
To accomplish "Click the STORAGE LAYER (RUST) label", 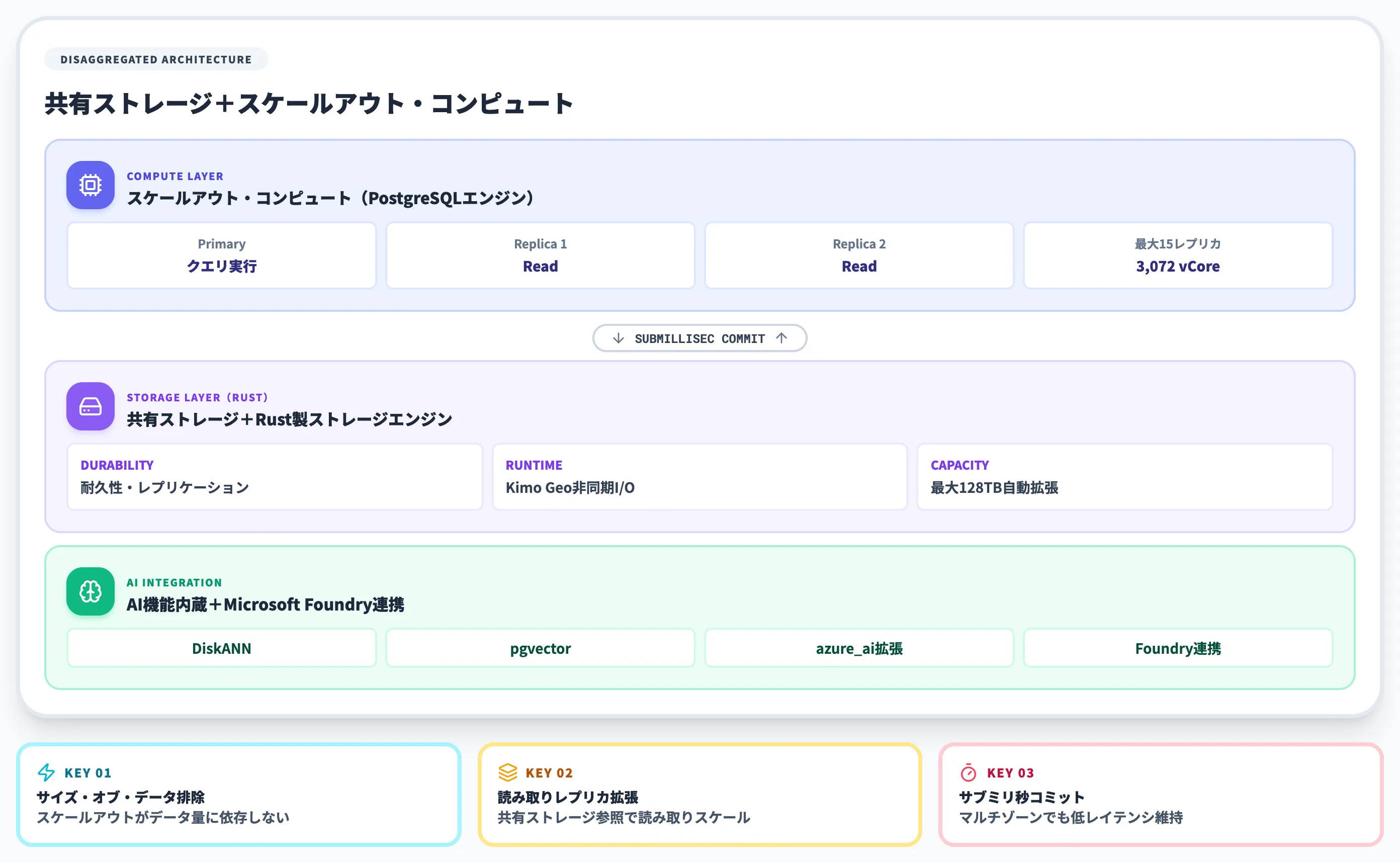I will pos(198,397).
